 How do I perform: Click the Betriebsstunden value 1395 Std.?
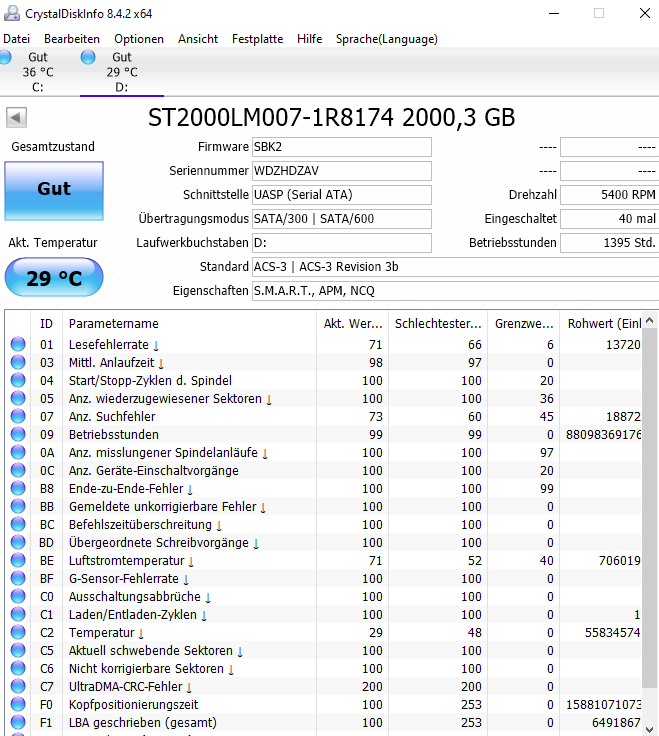pos(609,243)
